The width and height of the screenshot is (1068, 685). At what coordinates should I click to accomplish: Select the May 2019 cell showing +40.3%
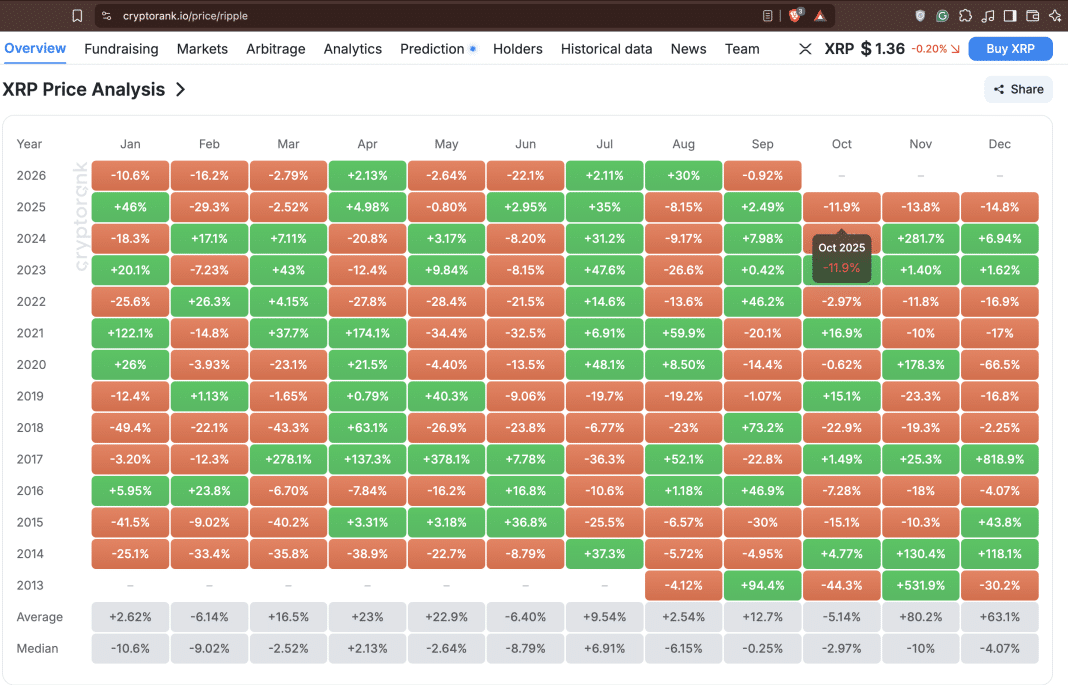446,396
